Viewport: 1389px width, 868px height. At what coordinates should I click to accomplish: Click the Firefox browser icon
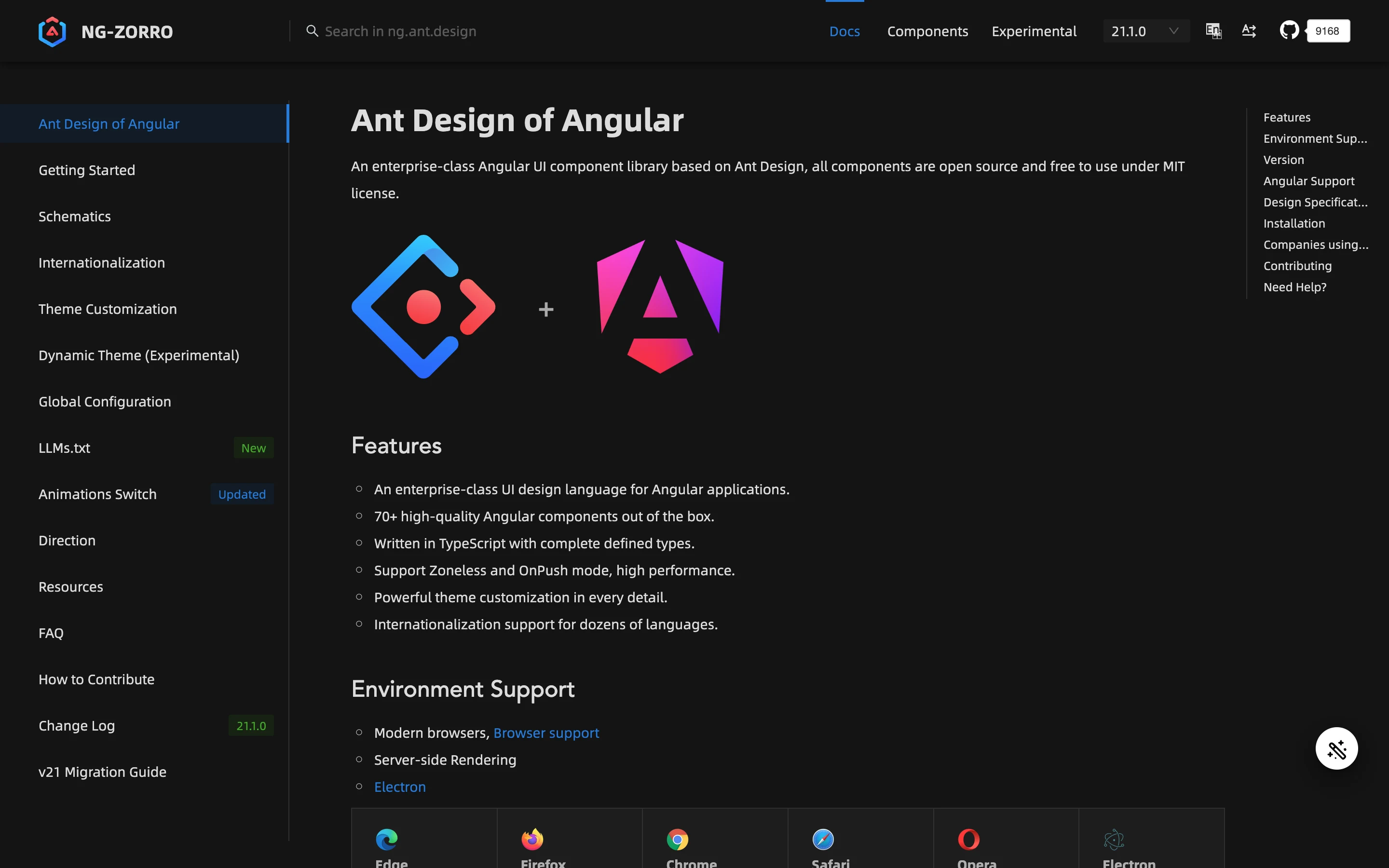532,839
